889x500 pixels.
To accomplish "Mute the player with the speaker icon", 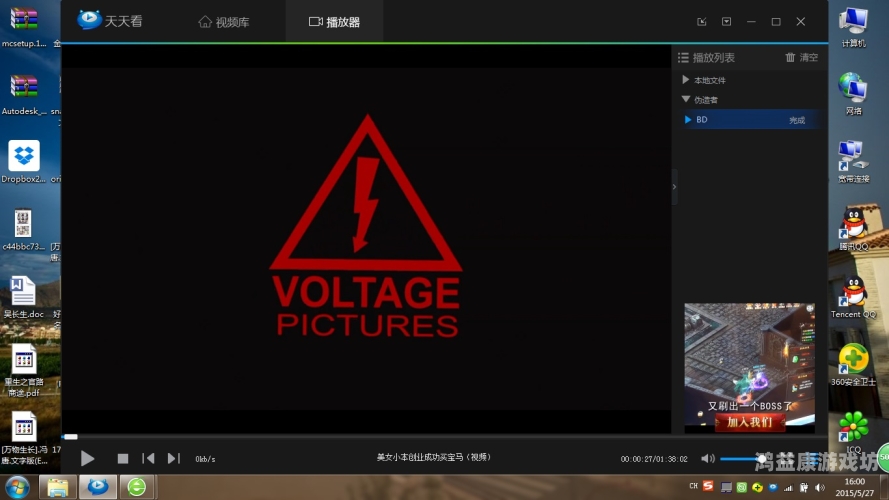I will click(x=707, y=458).
